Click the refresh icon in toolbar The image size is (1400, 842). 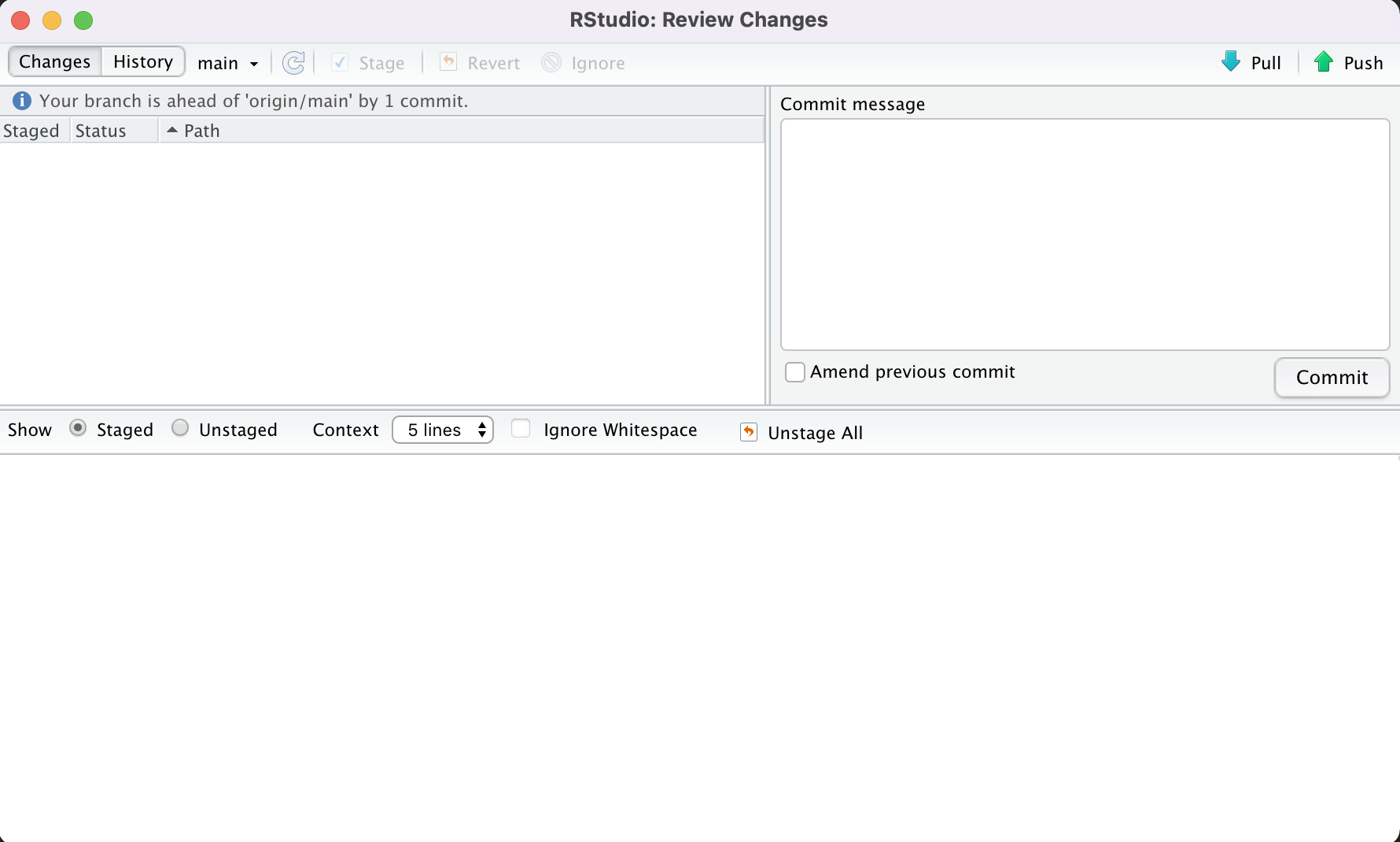pyautogui.click(x=293, y=63)
